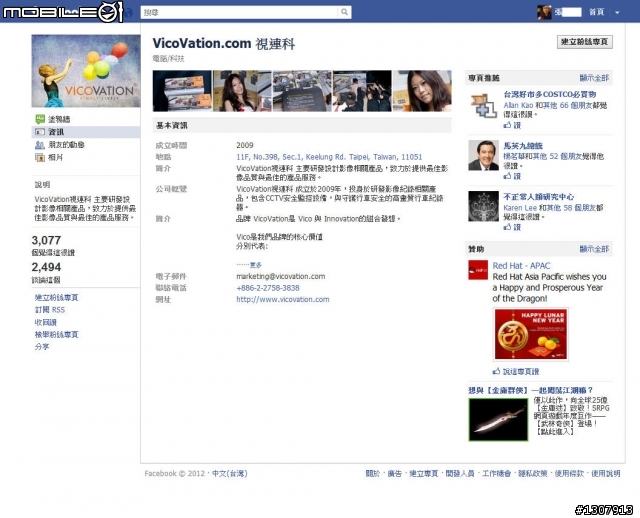Screen dimensions: 640x518
Task: Open the 相片 photos tab
Action: point(55,157)
